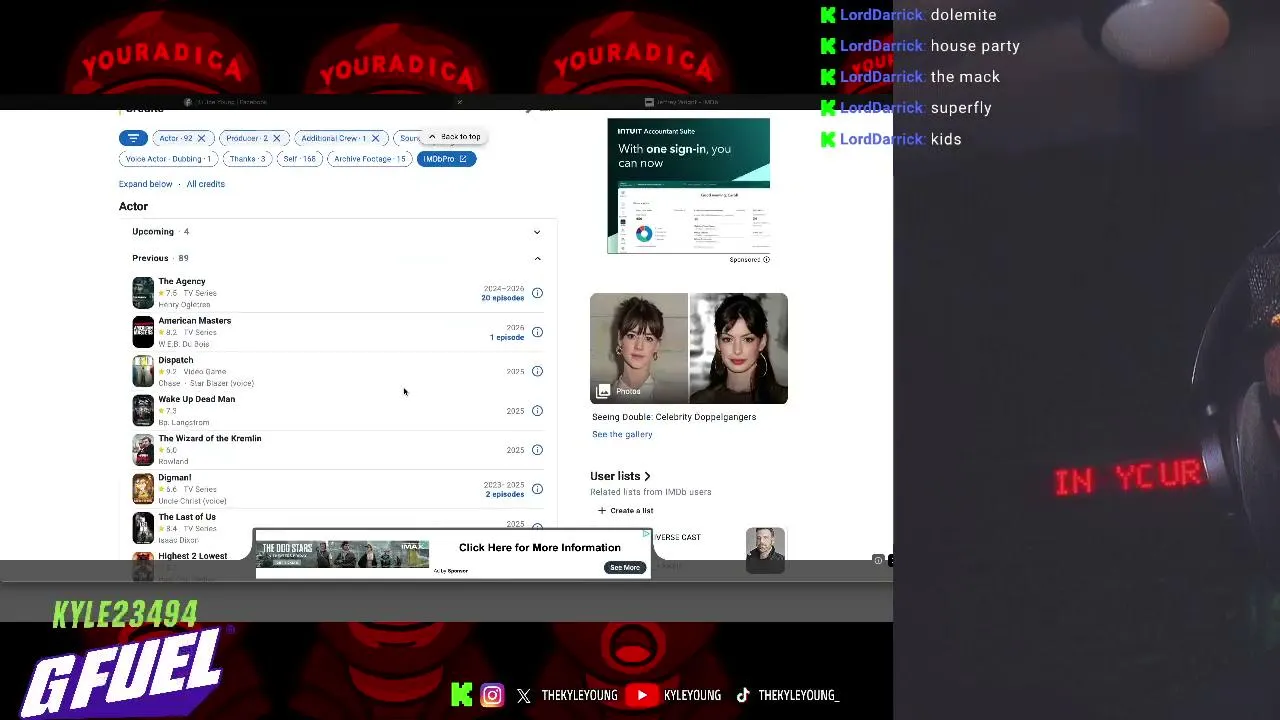1280x720 pixels.
Task: Open The Wizard of the Kremlin title
Action: point(210,438)
